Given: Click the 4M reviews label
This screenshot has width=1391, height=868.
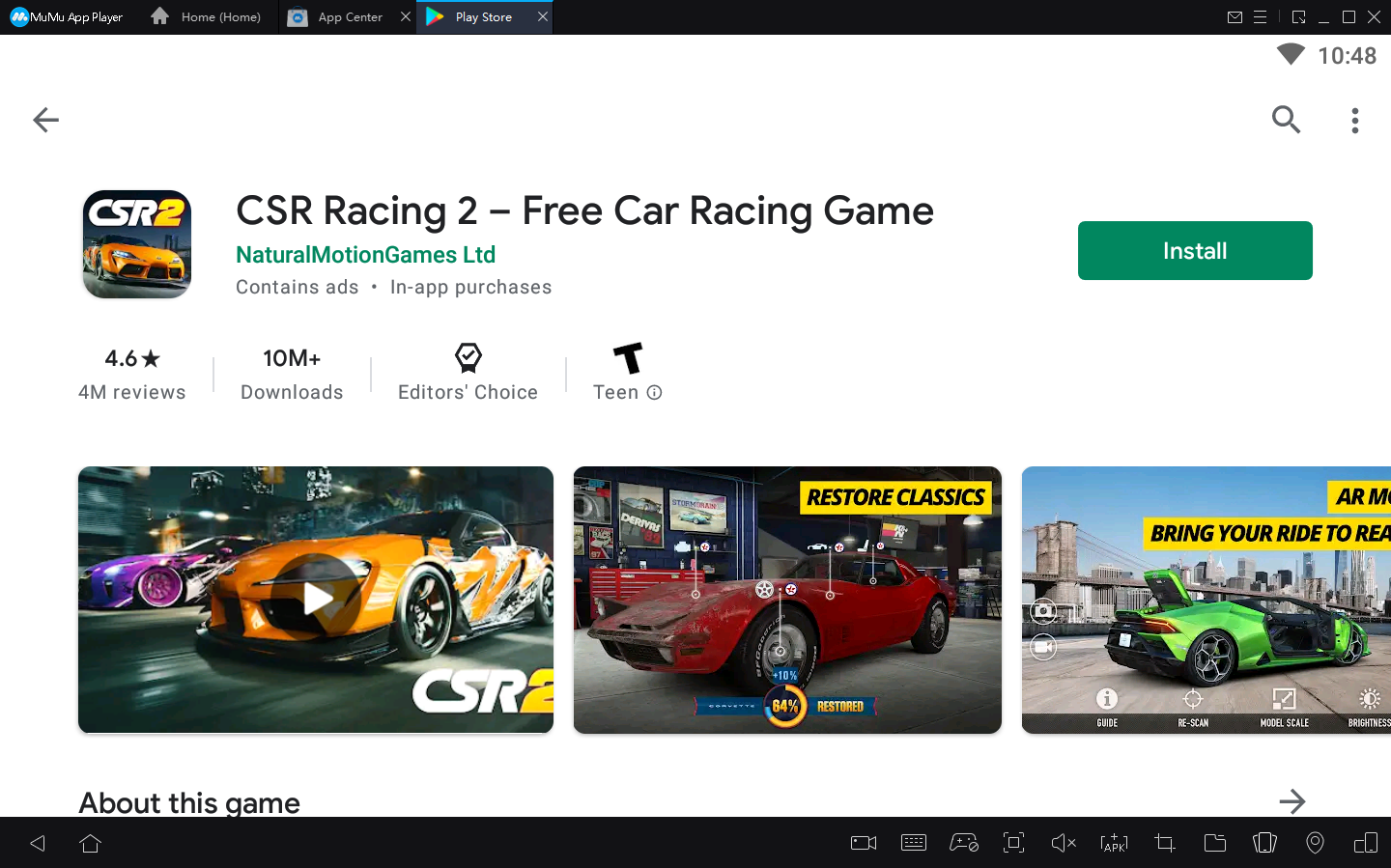Looking at the screenshot, I should (x=132, y=392).
